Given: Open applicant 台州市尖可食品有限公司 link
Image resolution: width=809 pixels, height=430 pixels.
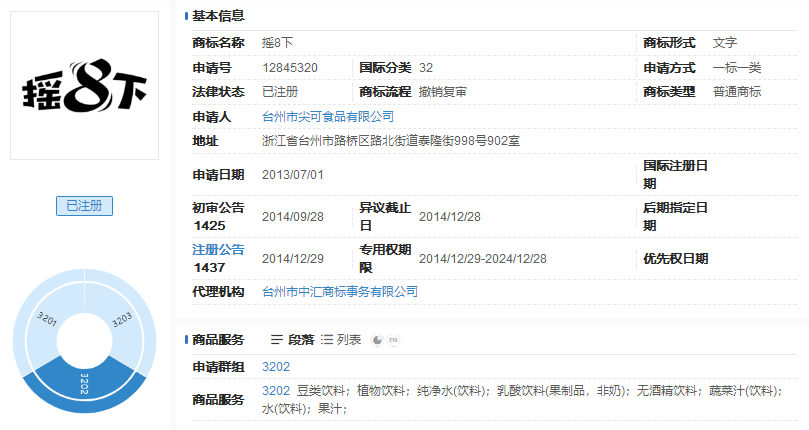Looking at the screenshot, I should point(328,117).
